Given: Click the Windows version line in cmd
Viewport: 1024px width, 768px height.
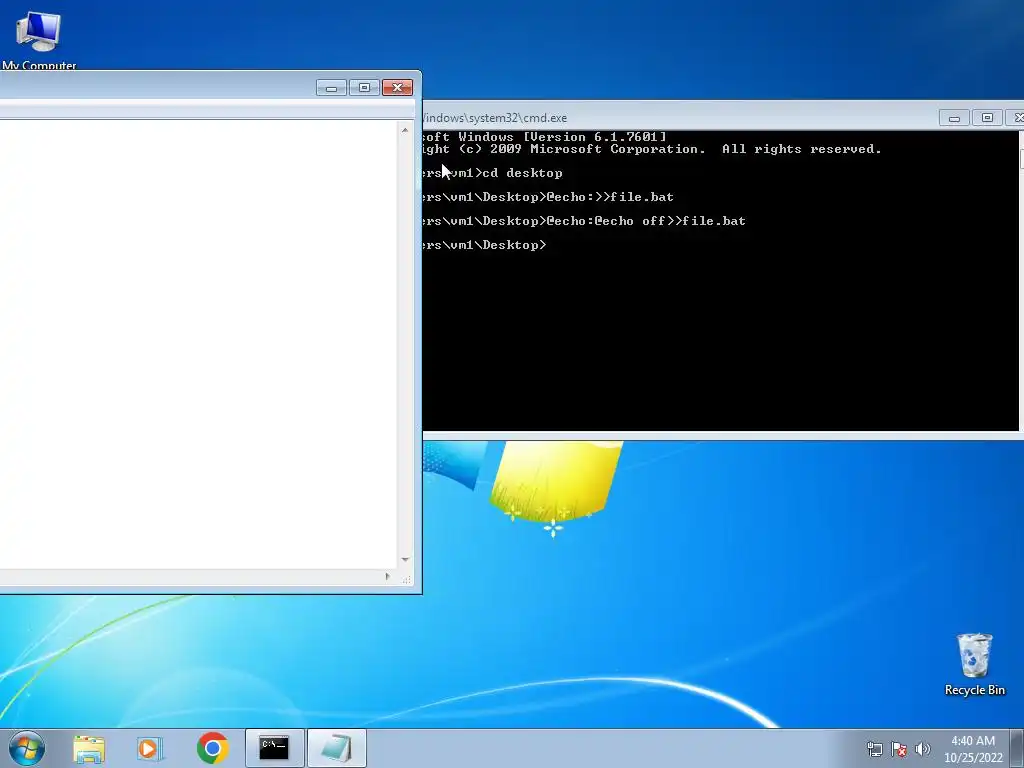Looking at the screenshot, I should pyautogui.click(x=545, y=136).
